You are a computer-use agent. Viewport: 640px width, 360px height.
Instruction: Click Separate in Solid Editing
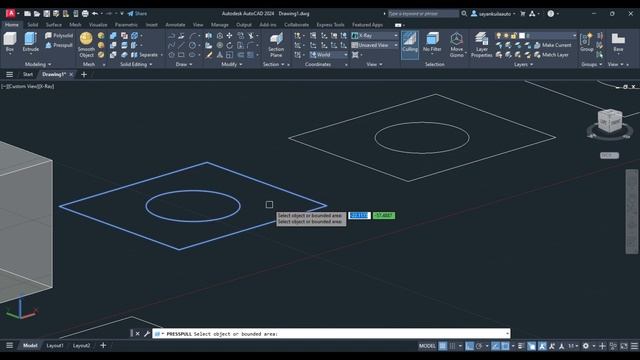click(x=145, y=55)
